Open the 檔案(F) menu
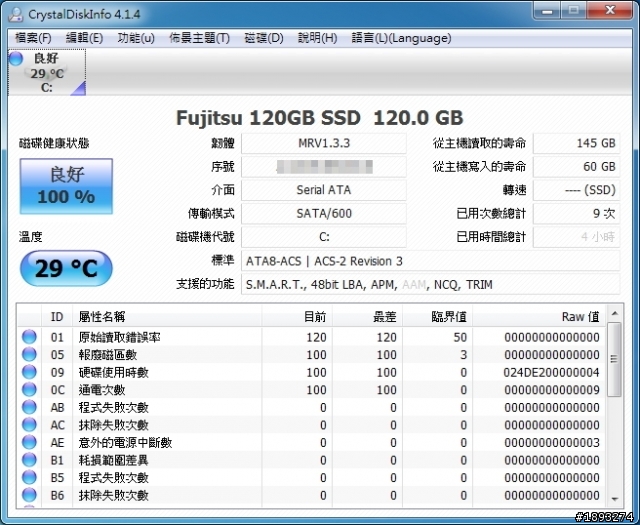 tap(33, 38)
